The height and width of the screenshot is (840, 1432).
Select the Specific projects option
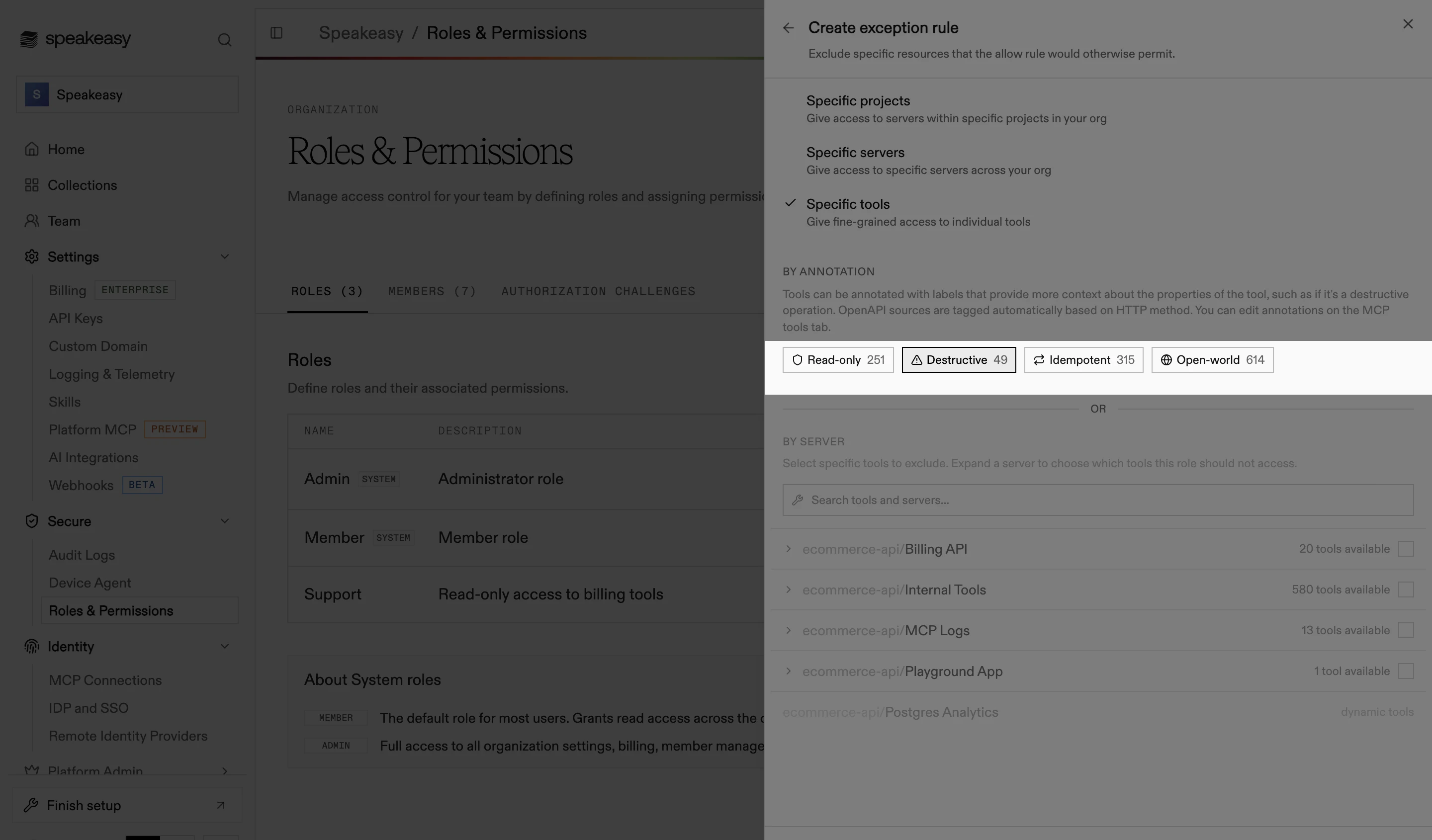coord(1098,109)
